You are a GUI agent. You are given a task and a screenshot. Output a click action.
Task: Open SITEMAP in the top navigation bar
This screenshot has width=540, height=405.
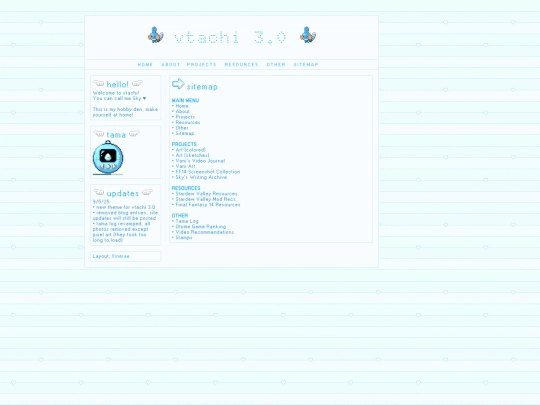306,64
